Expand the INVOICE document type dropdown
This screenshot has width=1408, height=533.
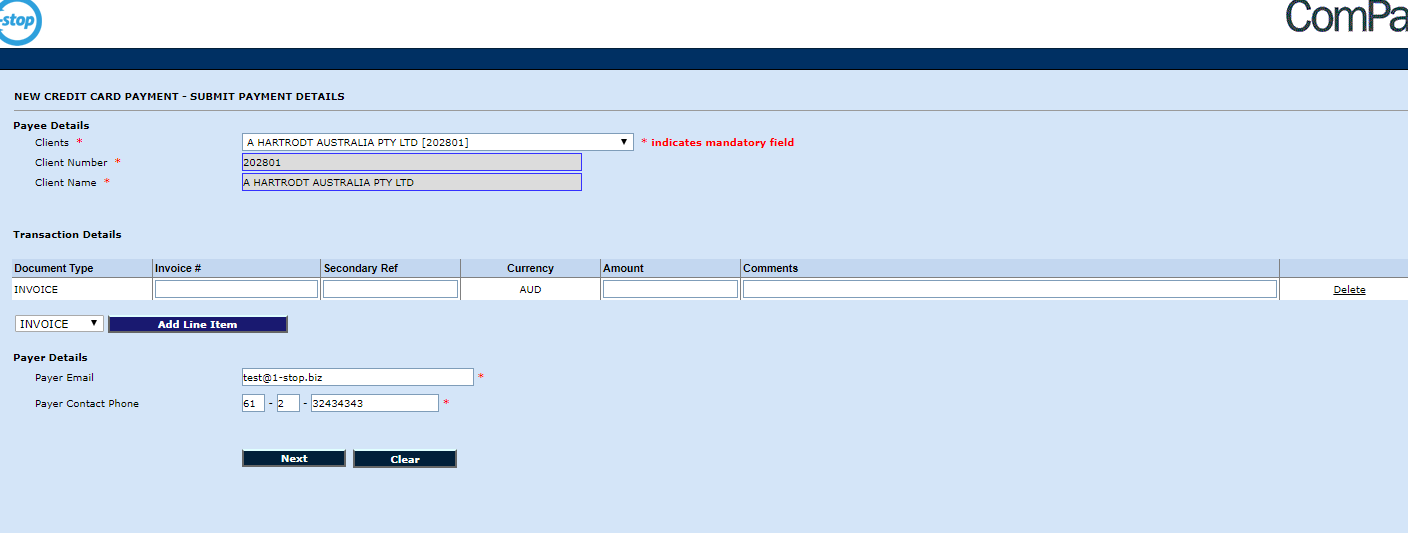click(x=60, y=324)
